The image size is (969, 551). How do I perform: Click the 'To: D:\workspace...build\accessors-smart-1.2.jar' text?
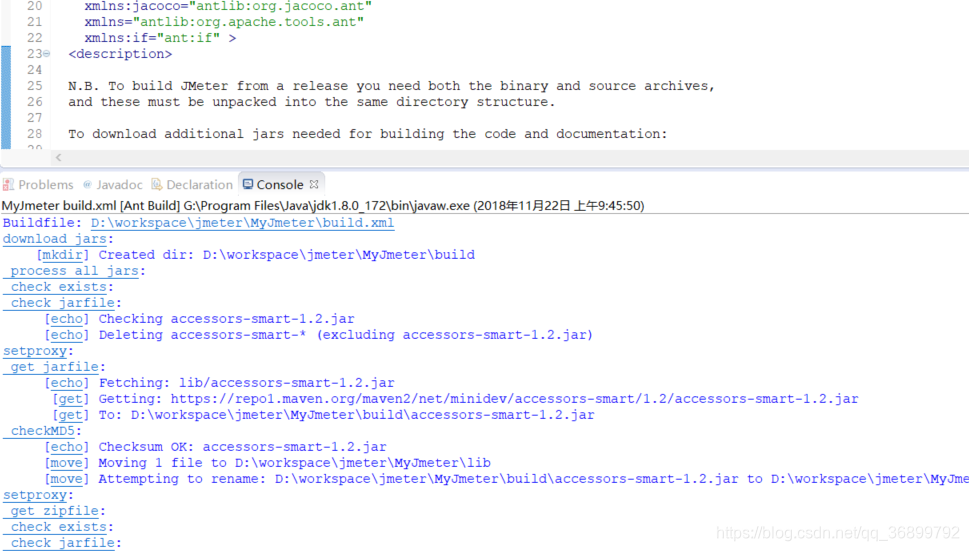click(x=346, y=416)
